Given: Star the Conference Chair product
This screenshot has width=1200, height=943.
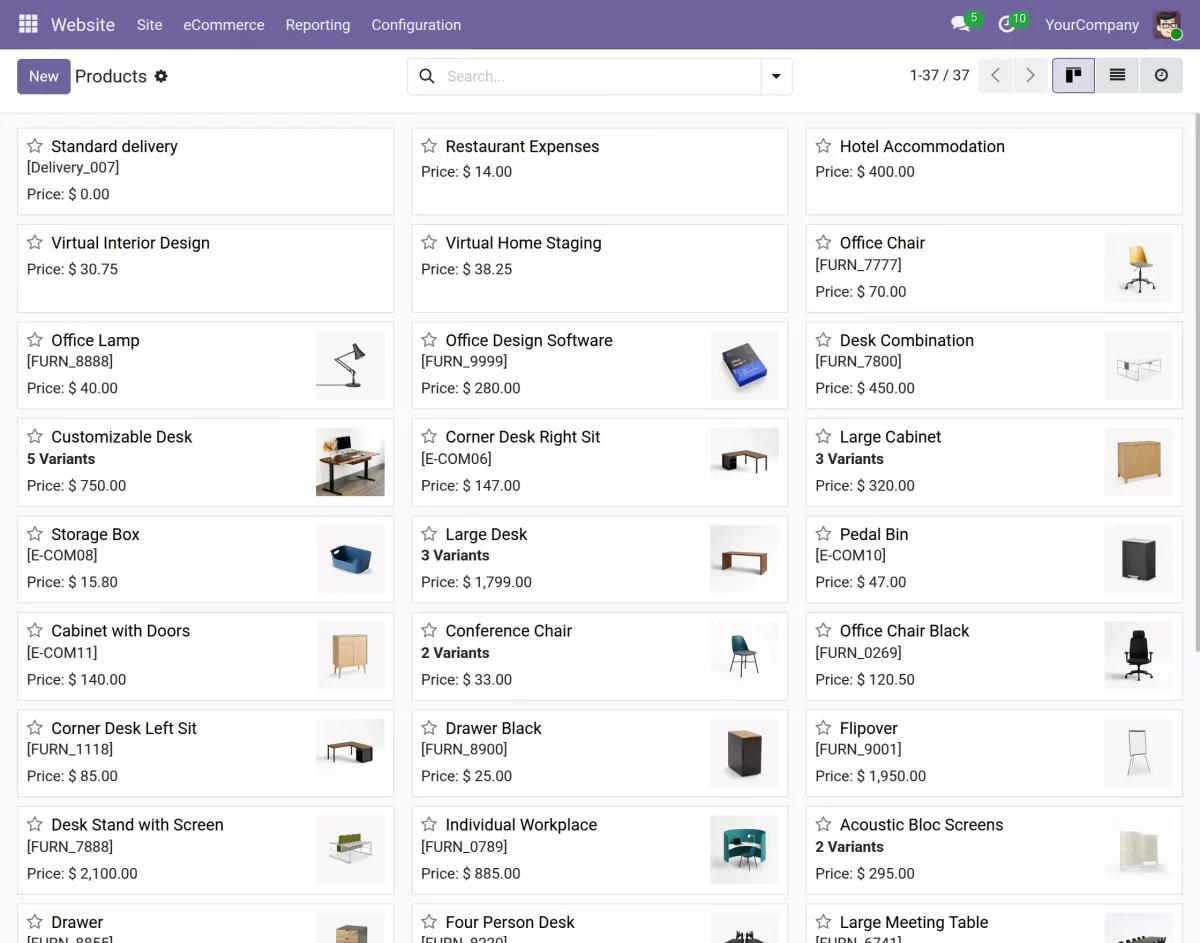Looking at the screenshot, I should click(429, 631).
